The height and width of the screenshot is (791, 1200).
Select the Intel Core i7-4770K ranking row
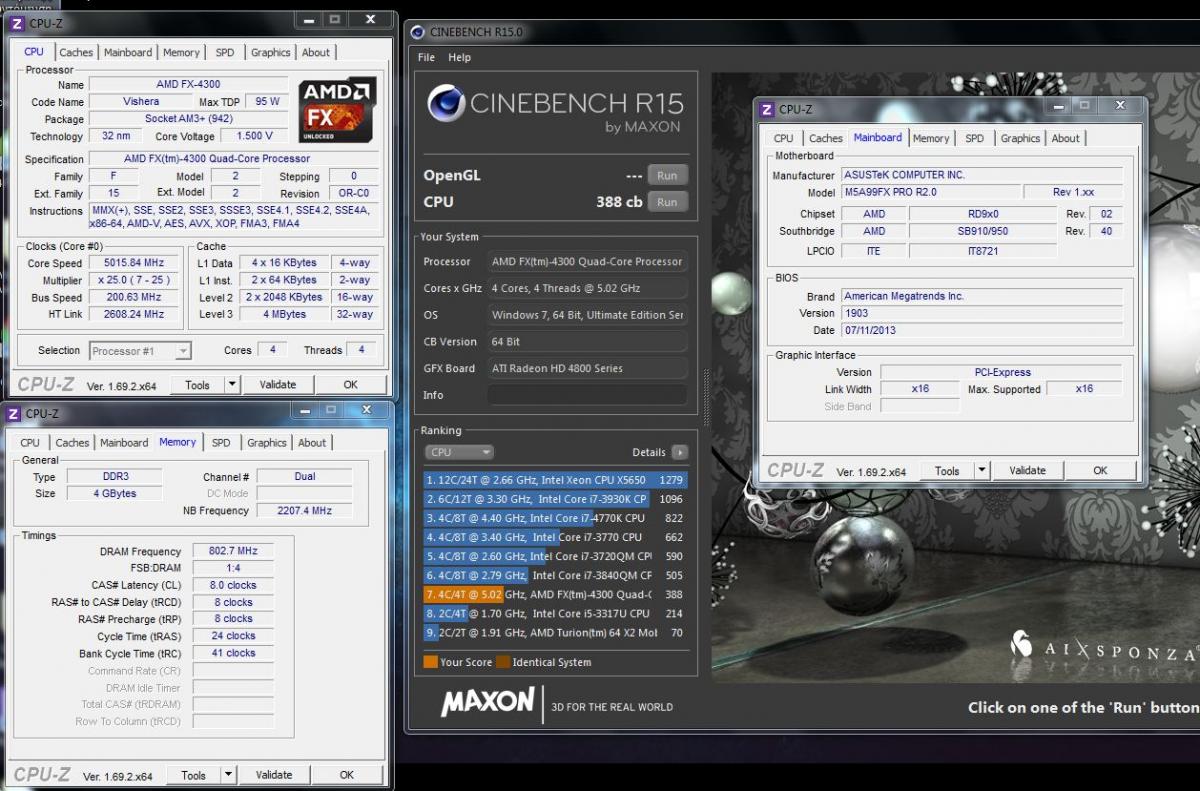click(555, 518)
